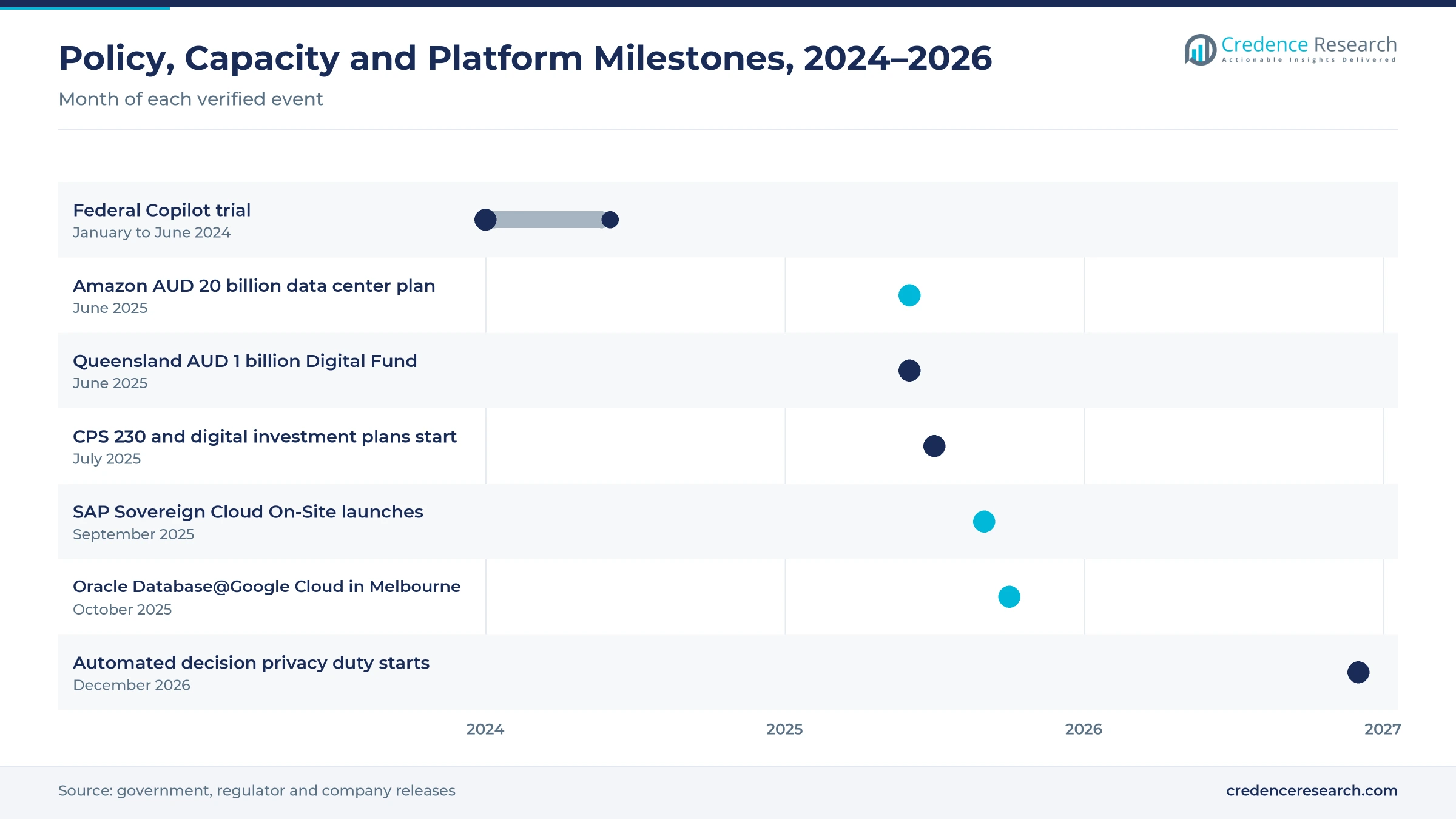Click the Federal Copilot trial start marker
This screenshot has width=1456, height=819.
click(485, 220)
